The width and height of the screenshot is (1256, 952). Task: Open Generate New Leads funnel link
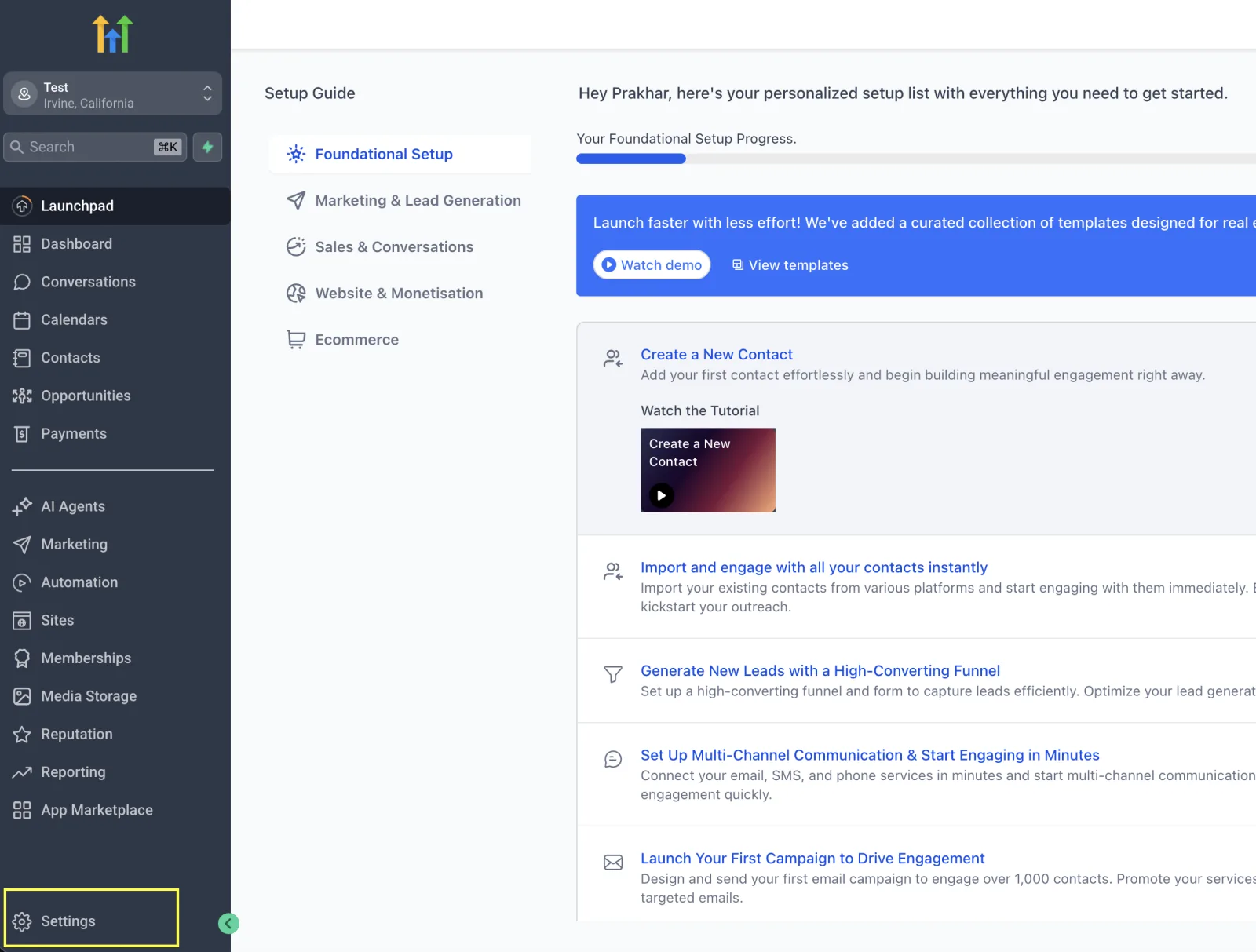click(820, 670)
